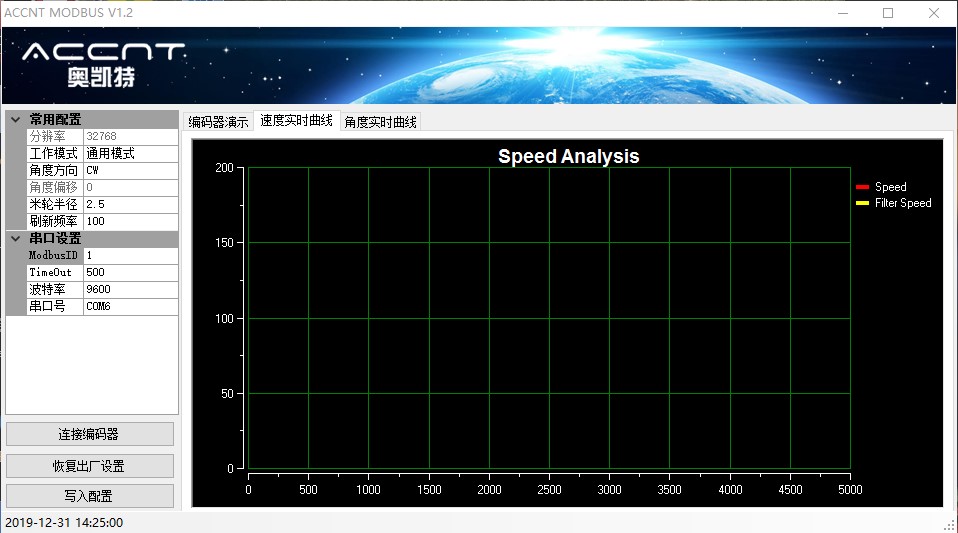The width and height of the screenshot is (958, 533).
Task: Click the 串口号 COM6 value field
Action: coord(130,306)
